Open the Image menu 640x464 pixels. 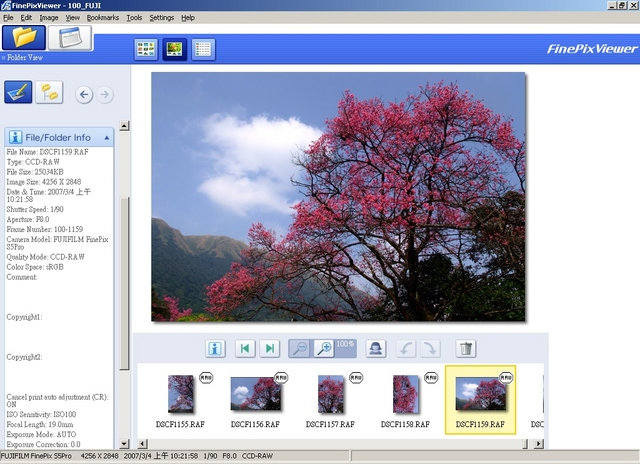[x=49, y=18]
